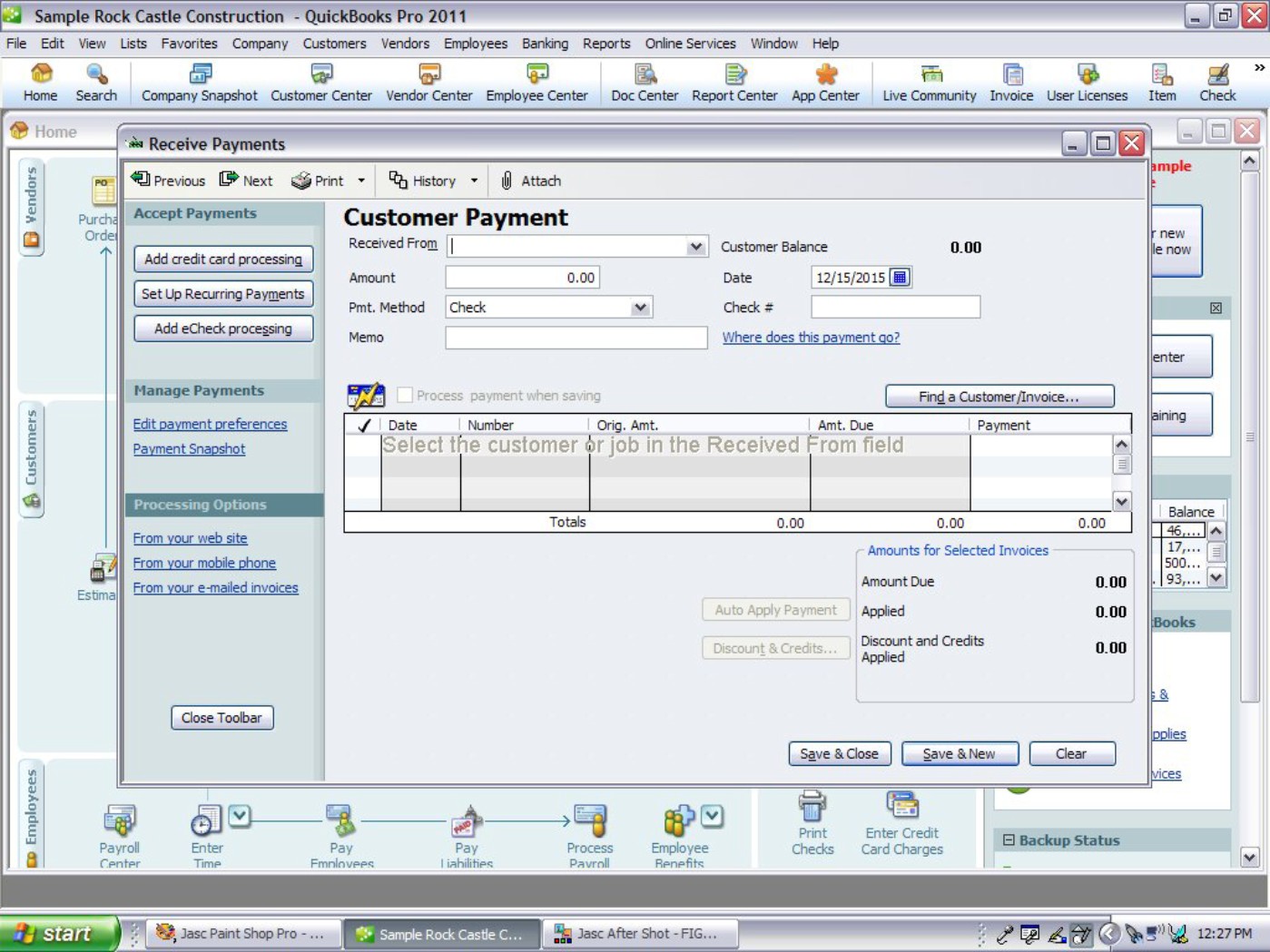Click the Item toolbar icon
This screenshot has width=1270, height=952.
pos(1162,83)
